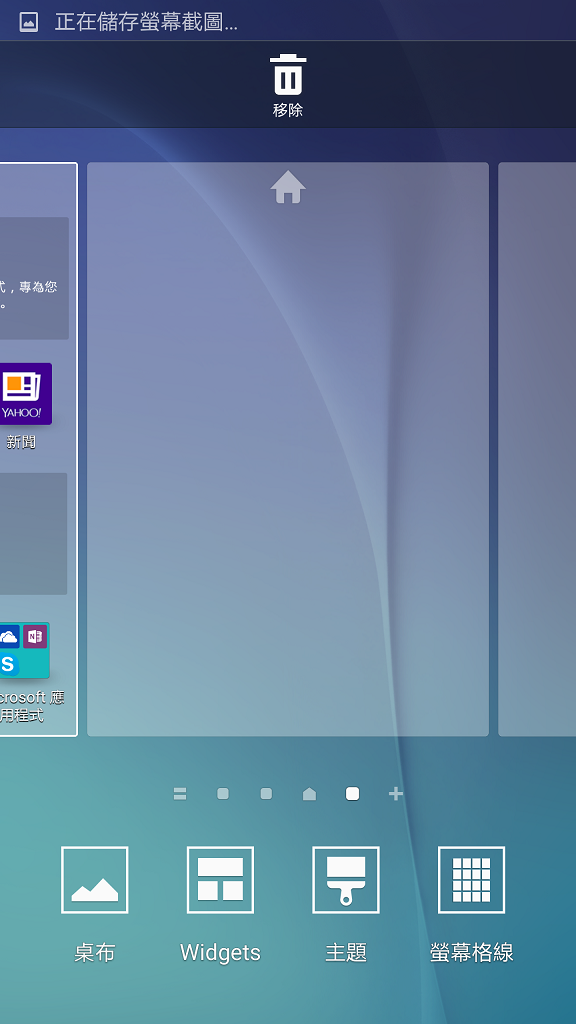This screenshot has height=1024, width=576.
Task: Go to the second square page indicator
Action: [266, 793]
